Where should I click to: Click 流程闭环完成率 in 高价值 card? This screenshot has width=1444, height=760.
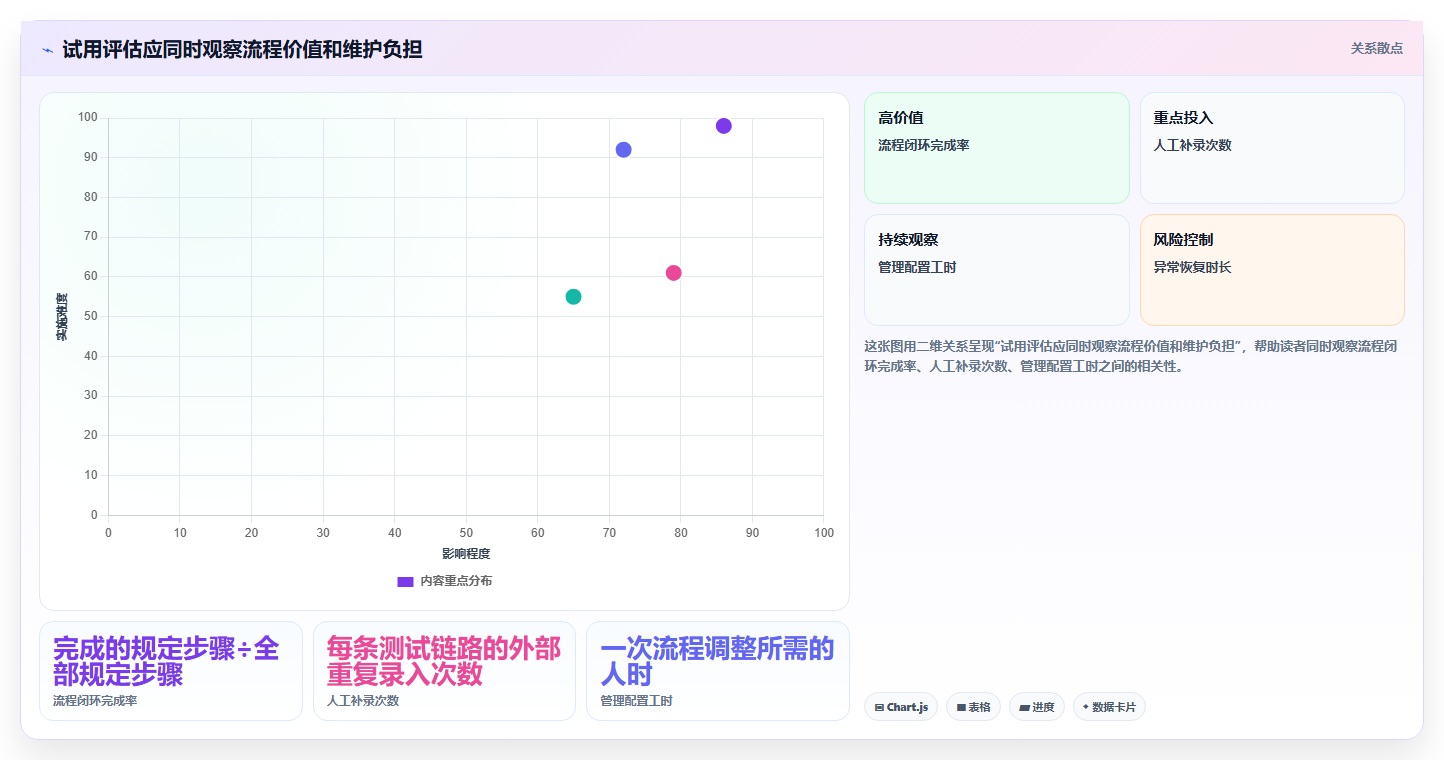click(x=924, y=146)
